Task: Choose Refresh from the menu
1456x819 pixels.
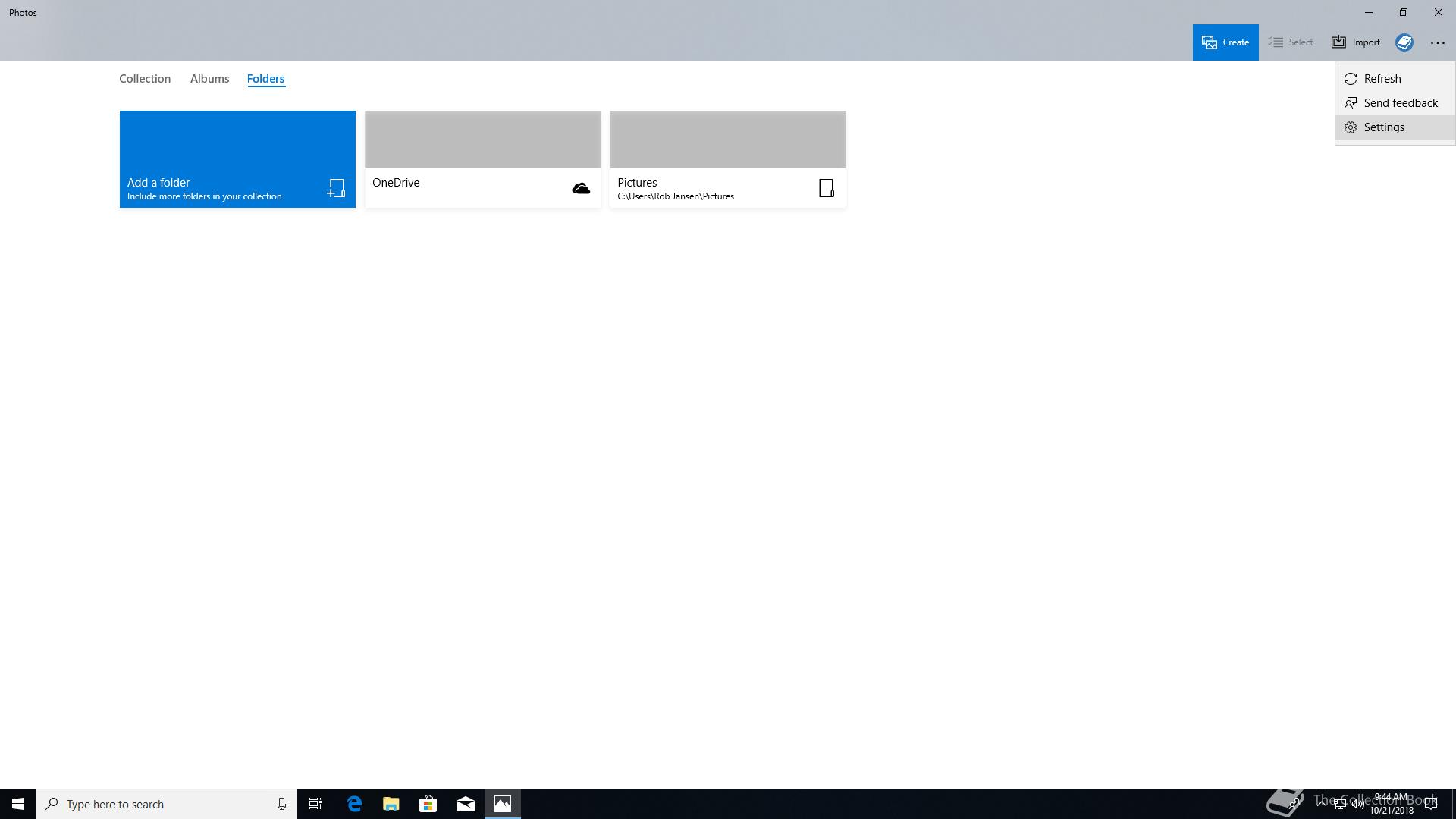Action: click(1395, 79)
